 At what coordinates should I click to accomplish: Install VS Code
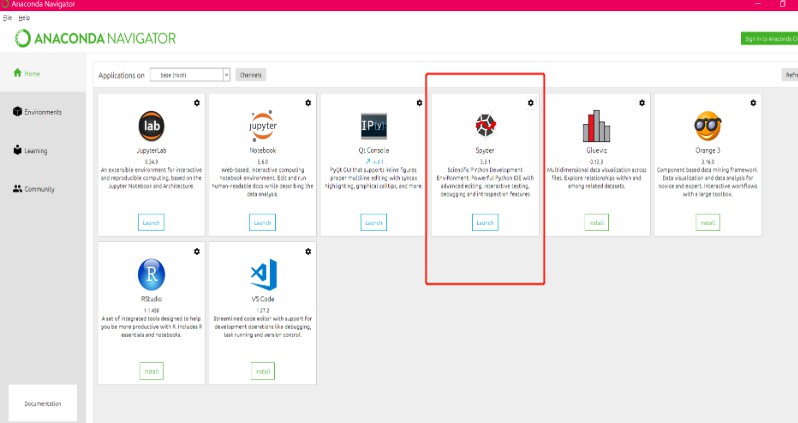(x=263, y=371)
